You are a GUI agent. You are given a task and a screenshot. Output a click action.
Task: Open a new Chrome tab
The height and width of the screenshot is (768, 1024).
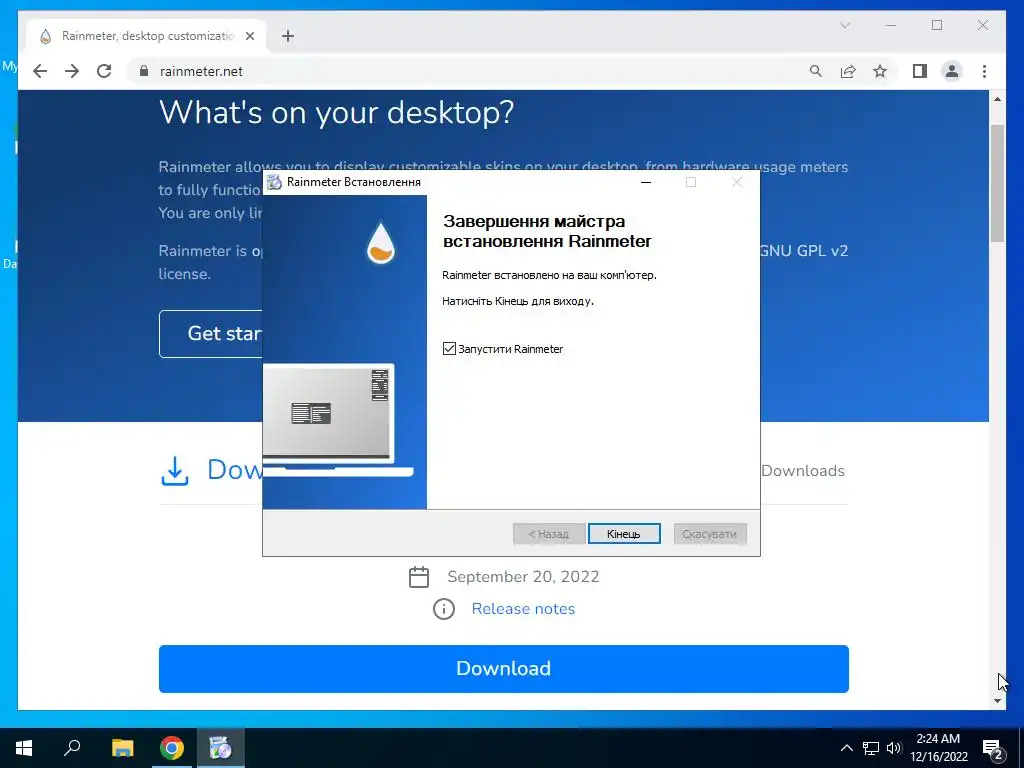pyautogui.click(x=287, y=36)
